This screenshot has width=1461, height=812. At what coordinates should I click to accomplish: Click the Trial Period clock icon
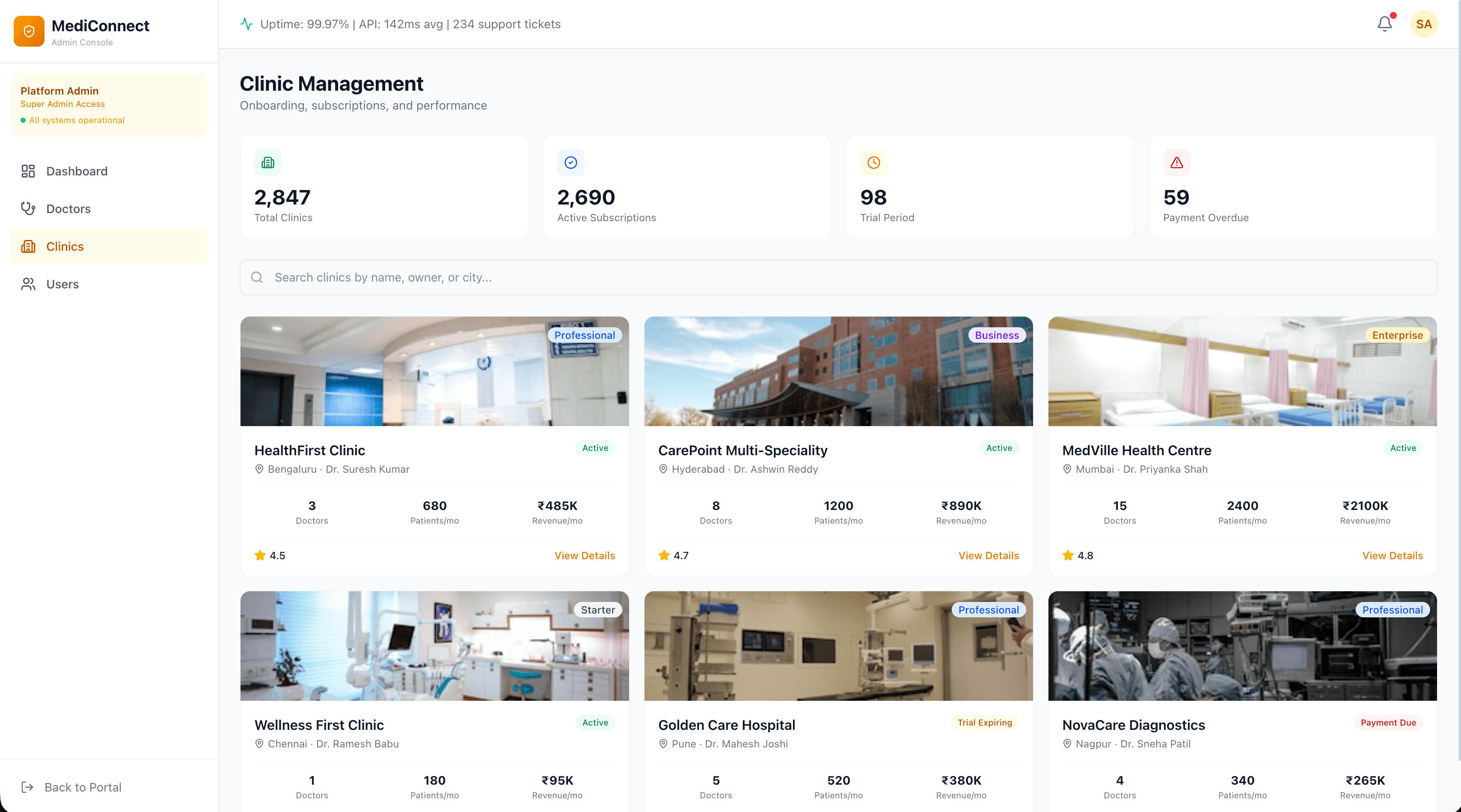873,163
